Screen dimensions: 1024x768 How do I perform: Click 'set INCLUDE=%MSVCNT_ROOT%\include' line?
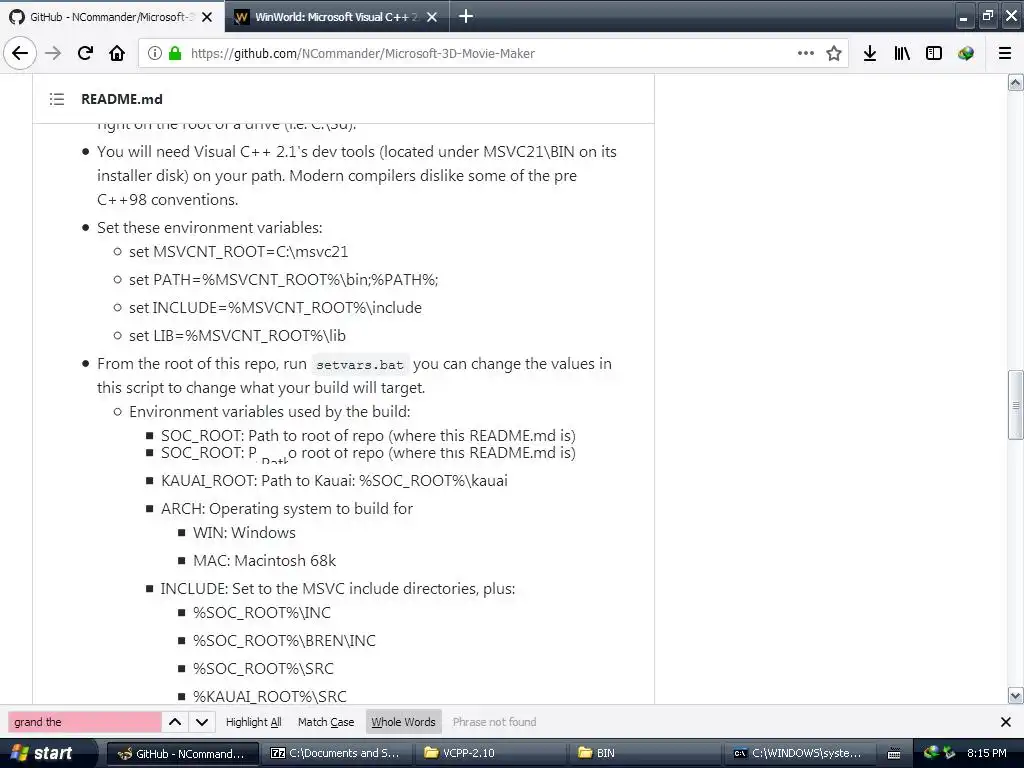(275, 308)
